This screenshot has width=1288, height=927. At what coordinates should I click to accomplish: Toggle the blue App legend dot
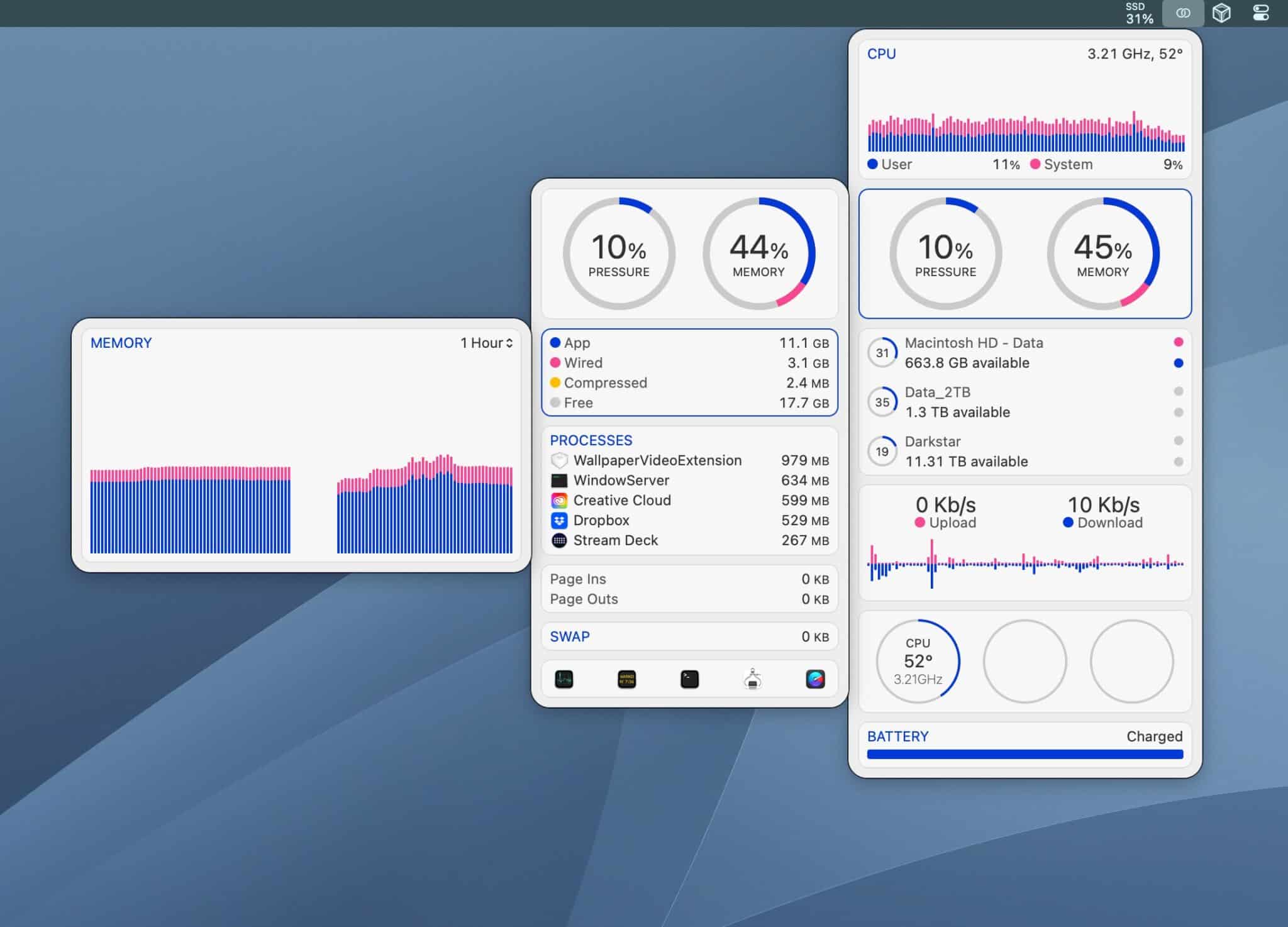[x=555, y=343]
